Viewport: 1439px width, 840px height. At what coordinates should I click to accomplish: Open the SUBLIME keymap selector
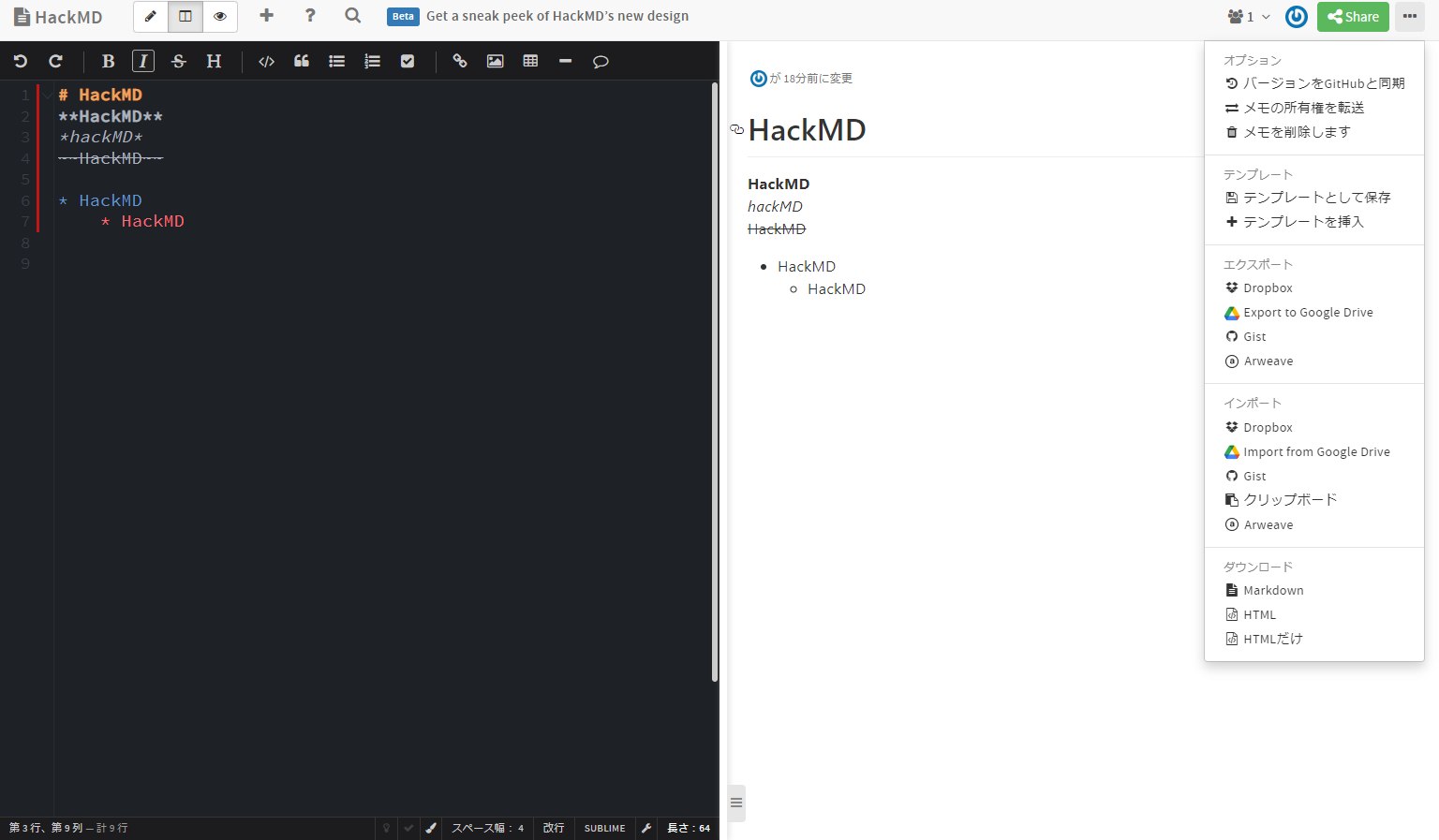603,828
